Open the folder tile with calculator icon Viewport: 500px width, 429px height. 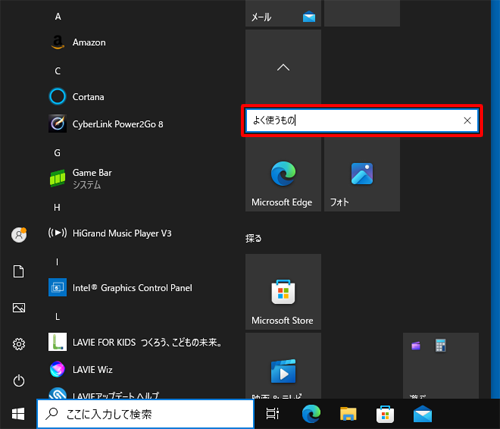(x=441, y=366)
